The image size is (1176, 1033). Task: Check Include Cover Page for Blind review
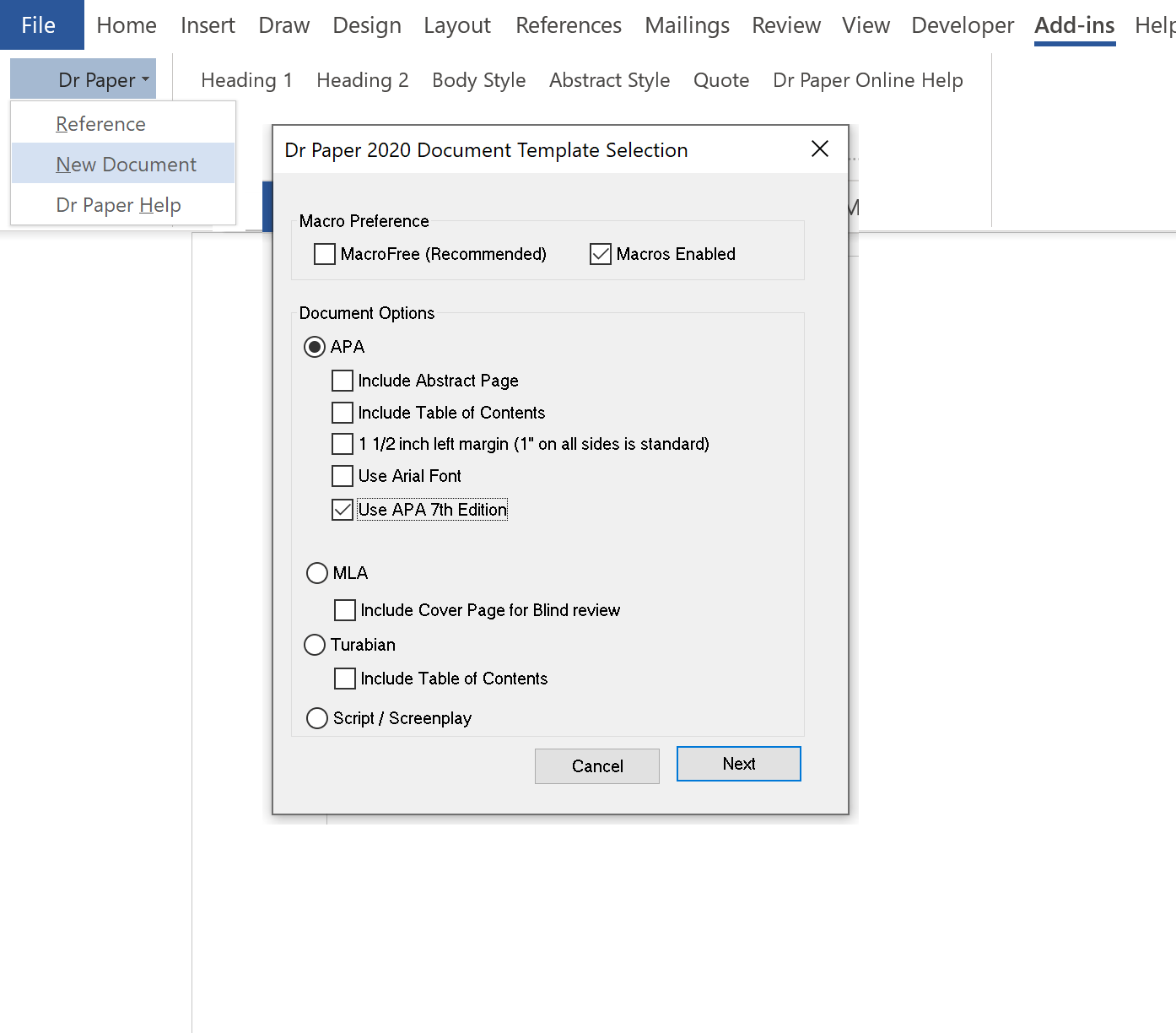[x=345, y=610]
